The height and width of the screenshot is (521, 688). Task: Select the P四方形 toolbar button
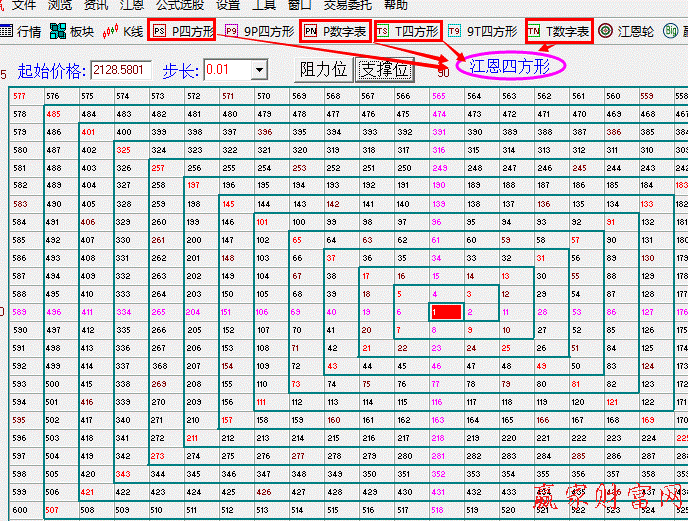pyautogui.click(x=183, y=31)
